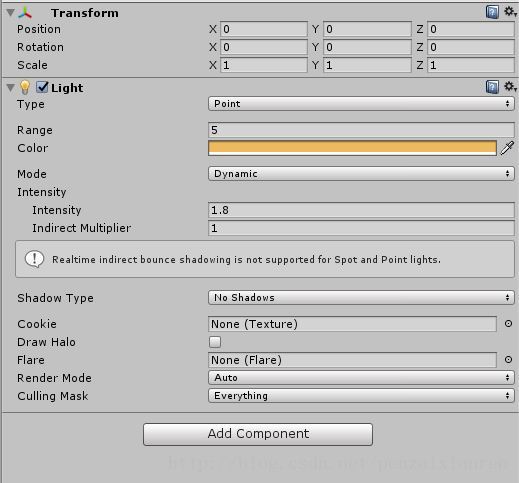Open Flare object picker circle

click(x=508, y=360)
